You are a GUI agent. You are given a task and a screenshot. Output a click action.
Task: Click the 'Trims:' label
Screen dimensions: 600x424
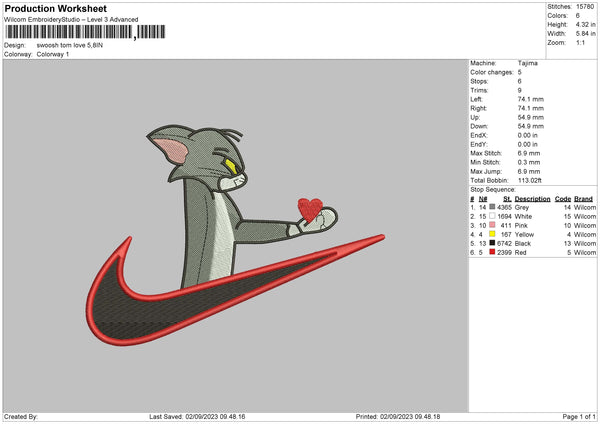point(479,90)
